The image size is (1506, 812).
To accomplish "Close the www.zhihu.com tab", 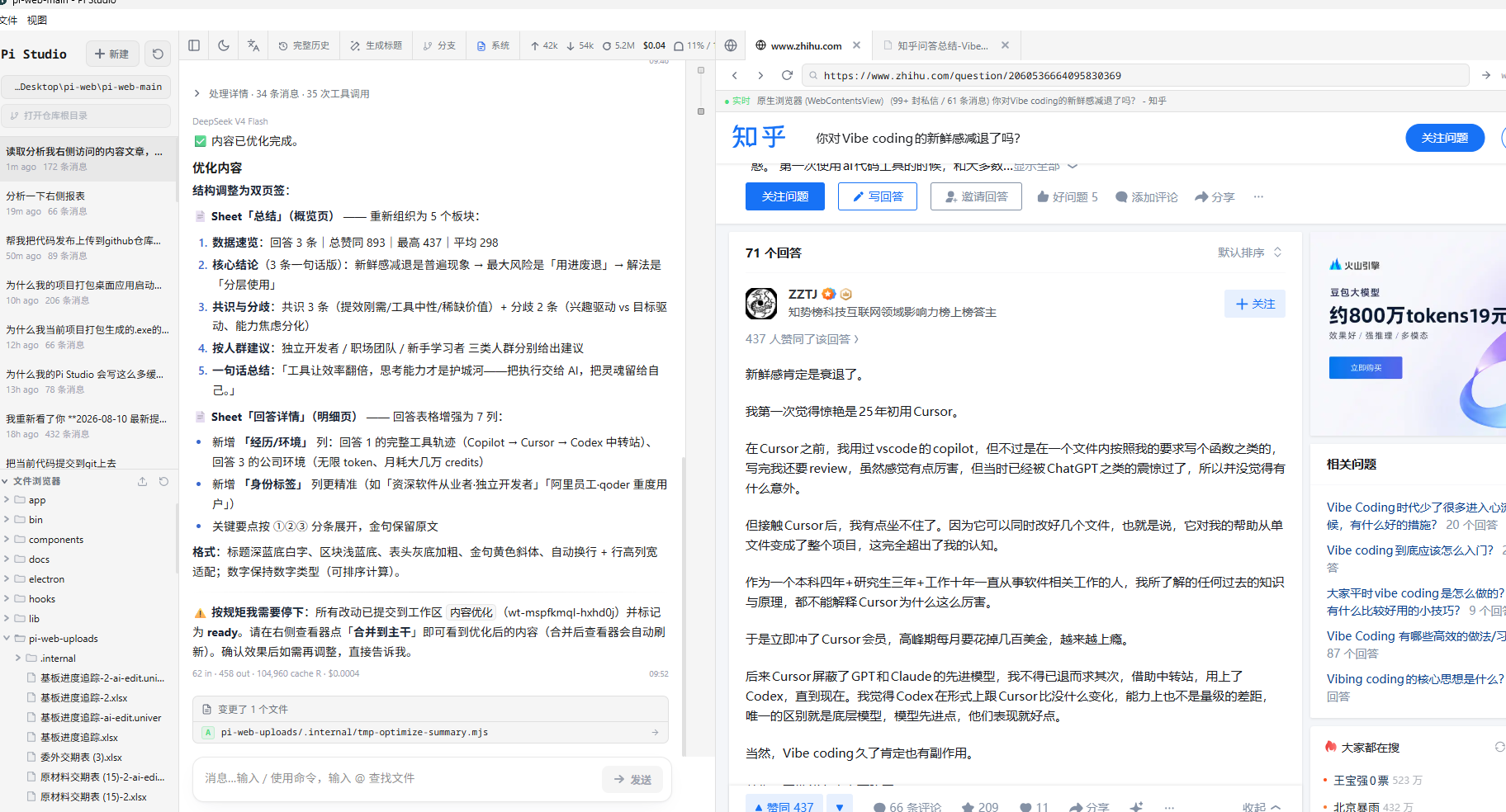I will (857, 45).
